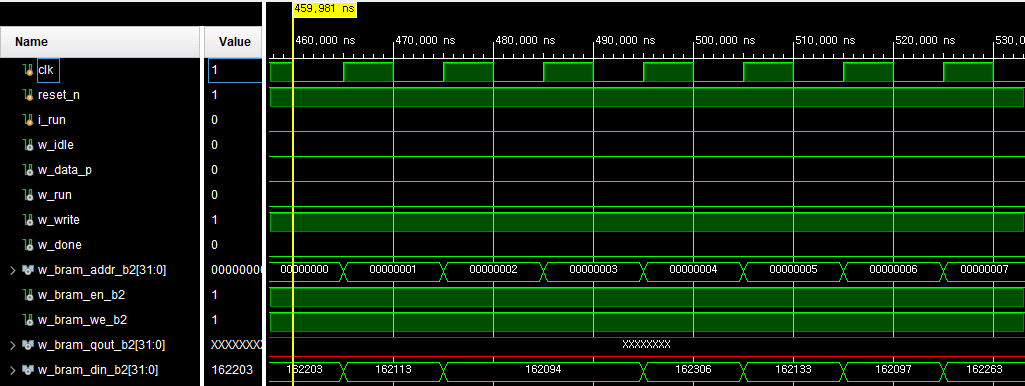Click the Name column header
1025x386 pixels.
pyautogui.click(x=100, y=42)
